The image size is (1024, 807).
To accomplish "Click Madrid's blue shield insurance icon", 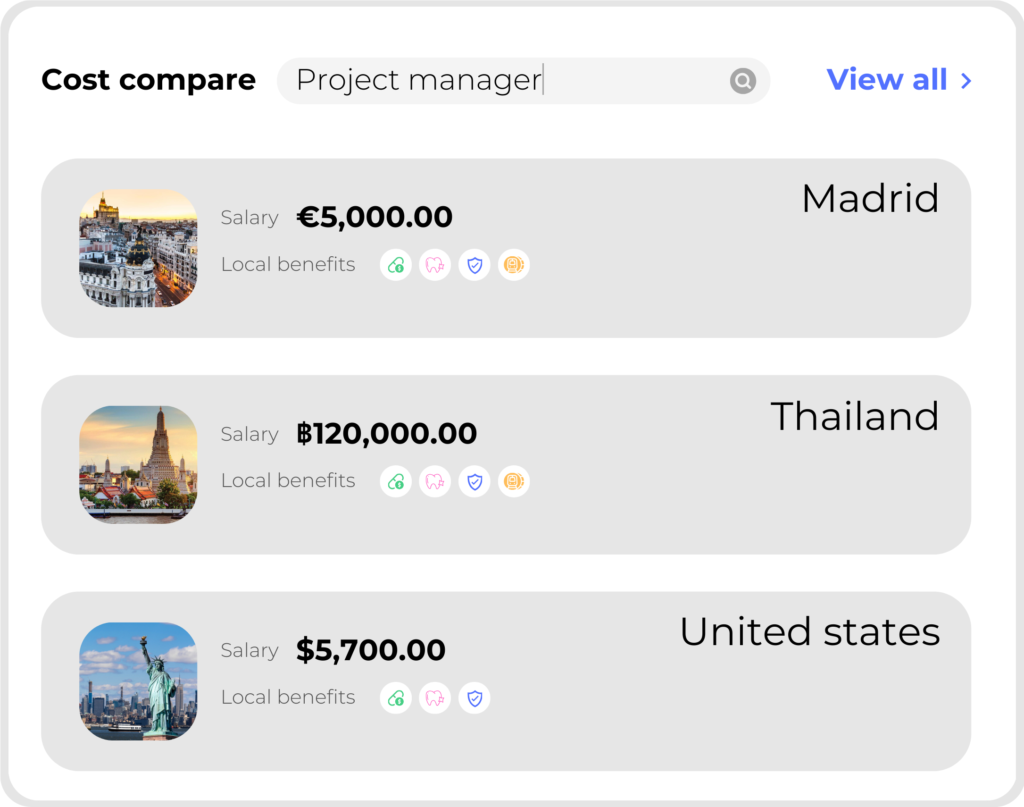I will (475, 265).
